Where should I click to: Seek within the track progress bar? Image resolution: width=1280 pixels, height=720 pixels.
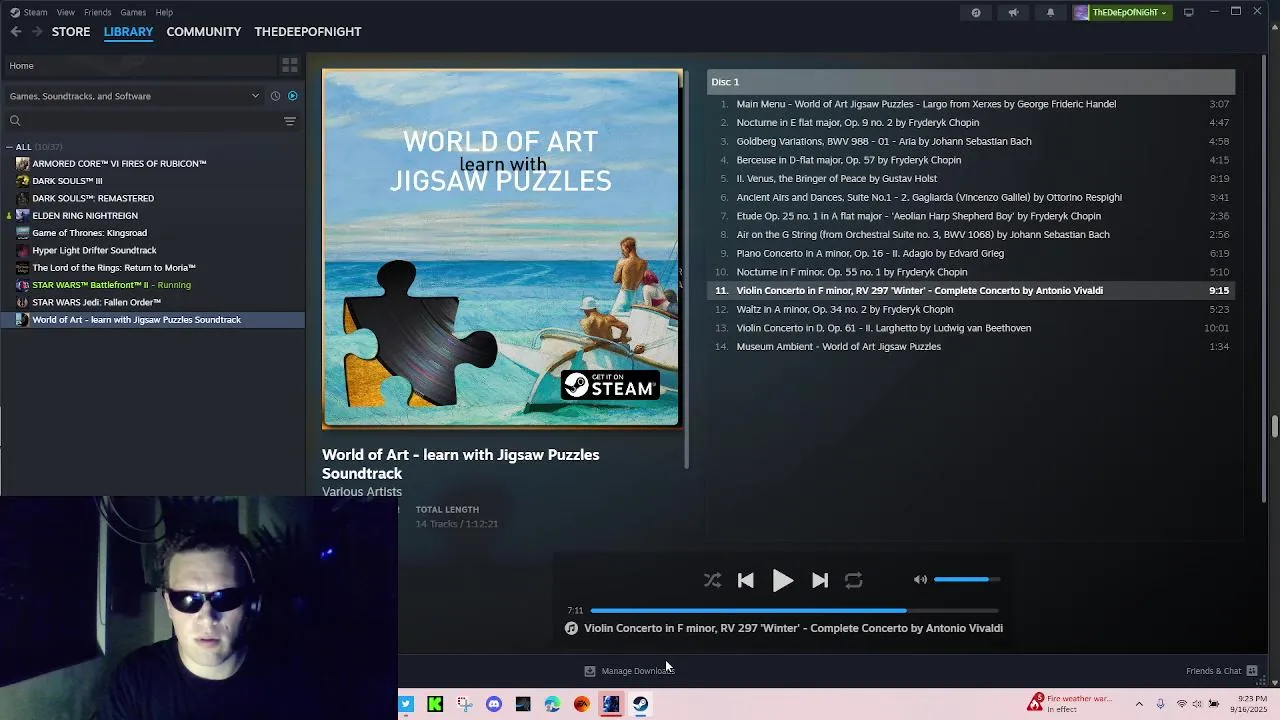[794, 610]
